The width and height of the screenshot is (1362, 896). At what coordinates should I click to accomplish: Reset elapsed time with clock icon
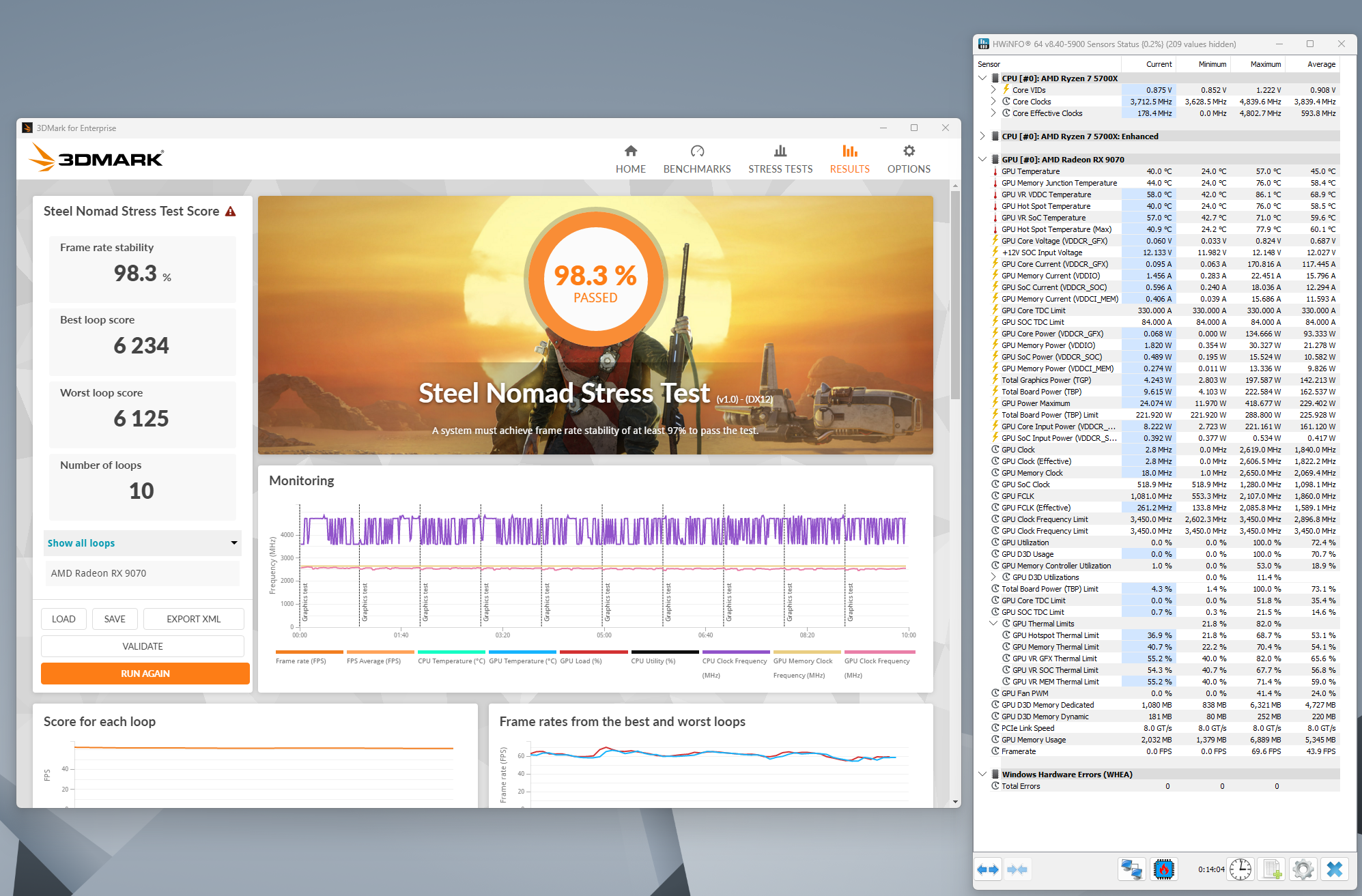[1240, 869]
